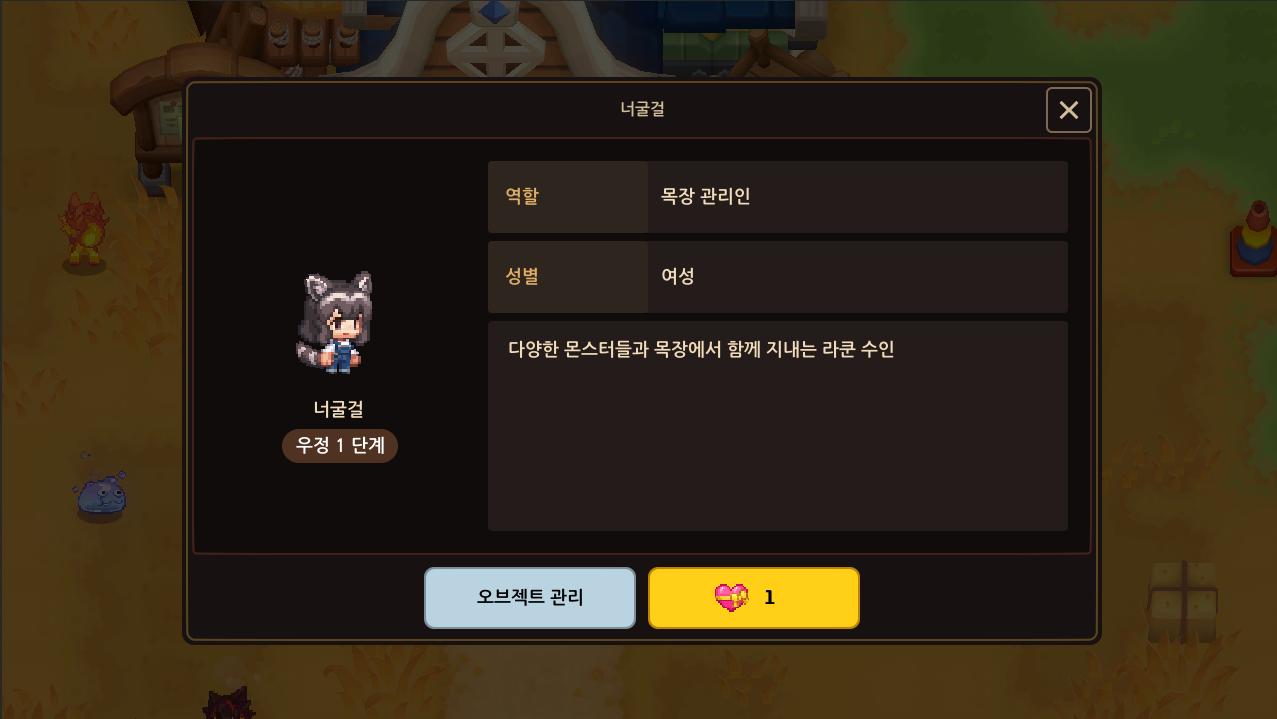
Task: Click the 우정 1 단계 badge
Action: pos(340,446)
